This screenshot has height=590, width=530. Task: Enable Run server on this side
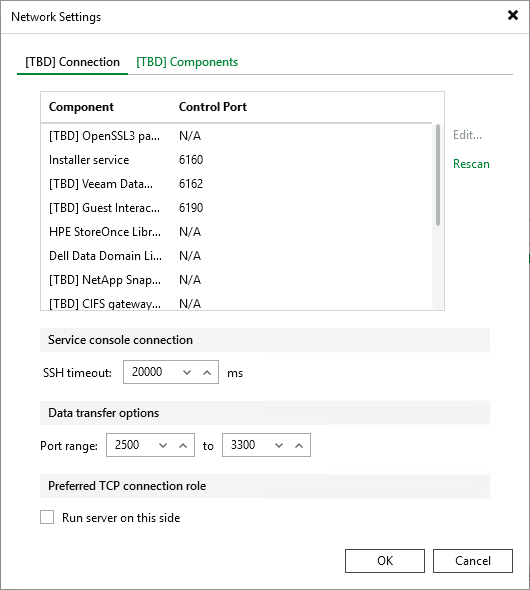tap(47, 517)
